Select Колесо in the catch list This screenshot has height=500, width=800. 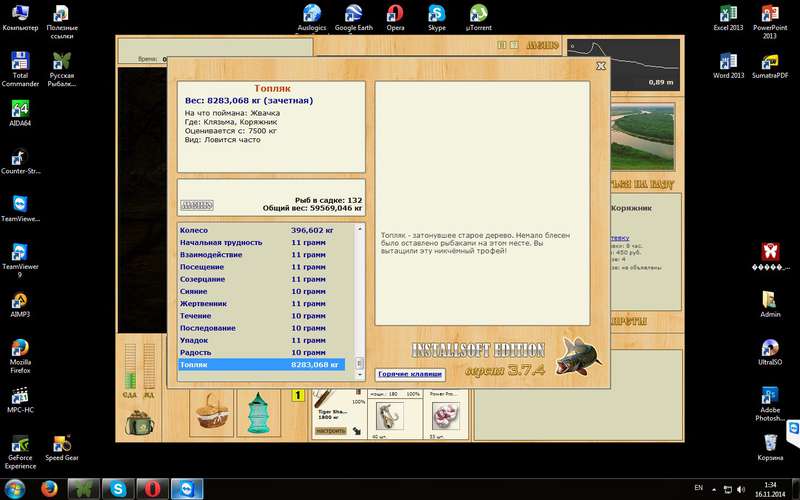(262, 230)
